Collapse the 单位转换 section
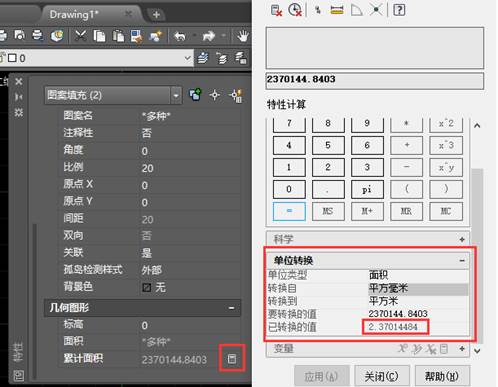498x387 pixels. pyautogui.click(x=462, y=260)
